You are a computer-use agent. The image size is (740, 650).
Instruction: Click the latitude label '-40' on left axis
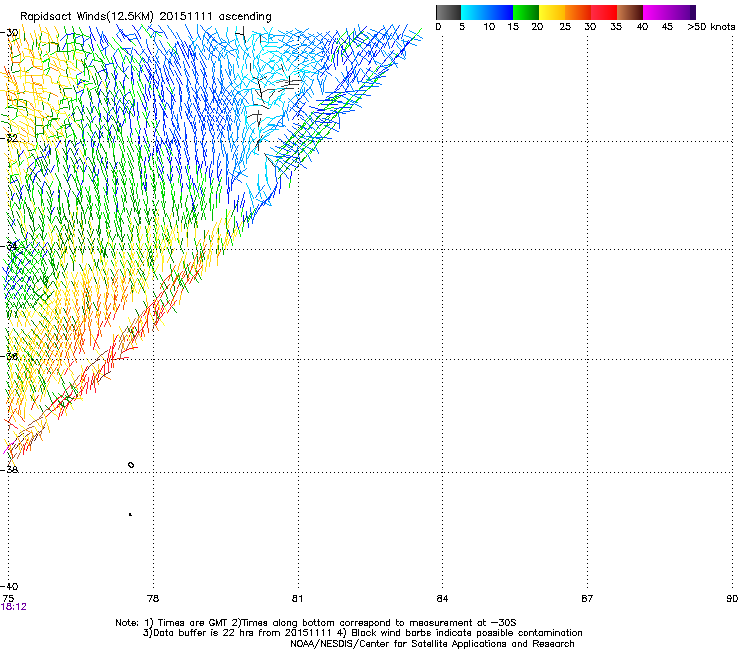(x=10, y=586)
